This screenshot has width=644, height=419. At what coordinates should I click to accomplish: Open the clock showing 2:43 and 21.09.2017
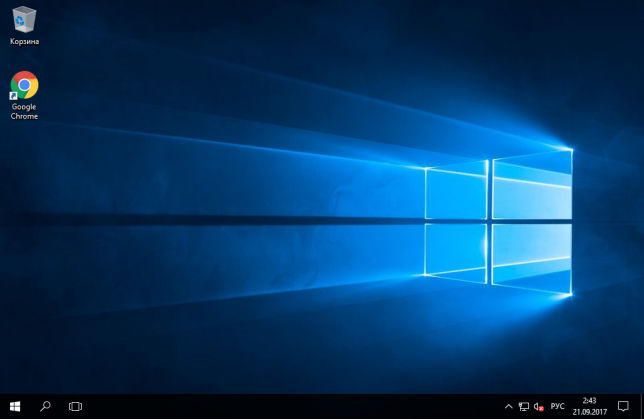coord(589,406)
